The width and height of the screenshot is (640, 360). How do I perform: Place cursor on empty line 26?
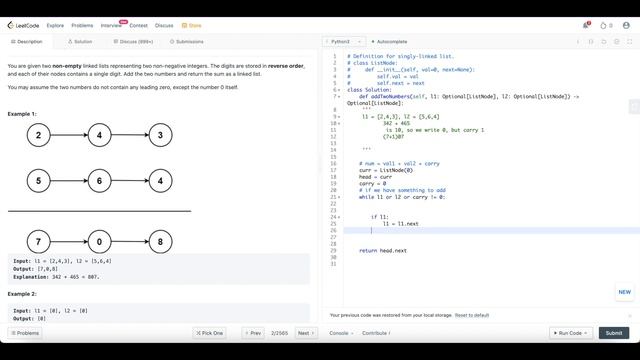[491, 231]
